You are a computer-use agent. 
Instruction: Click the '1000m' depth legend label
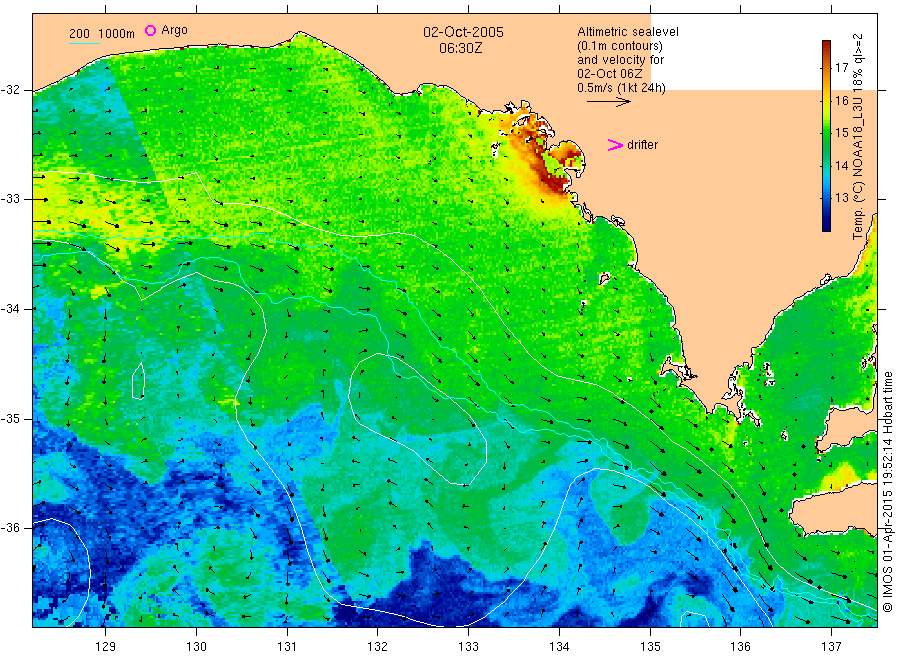[x=117, y=34]
